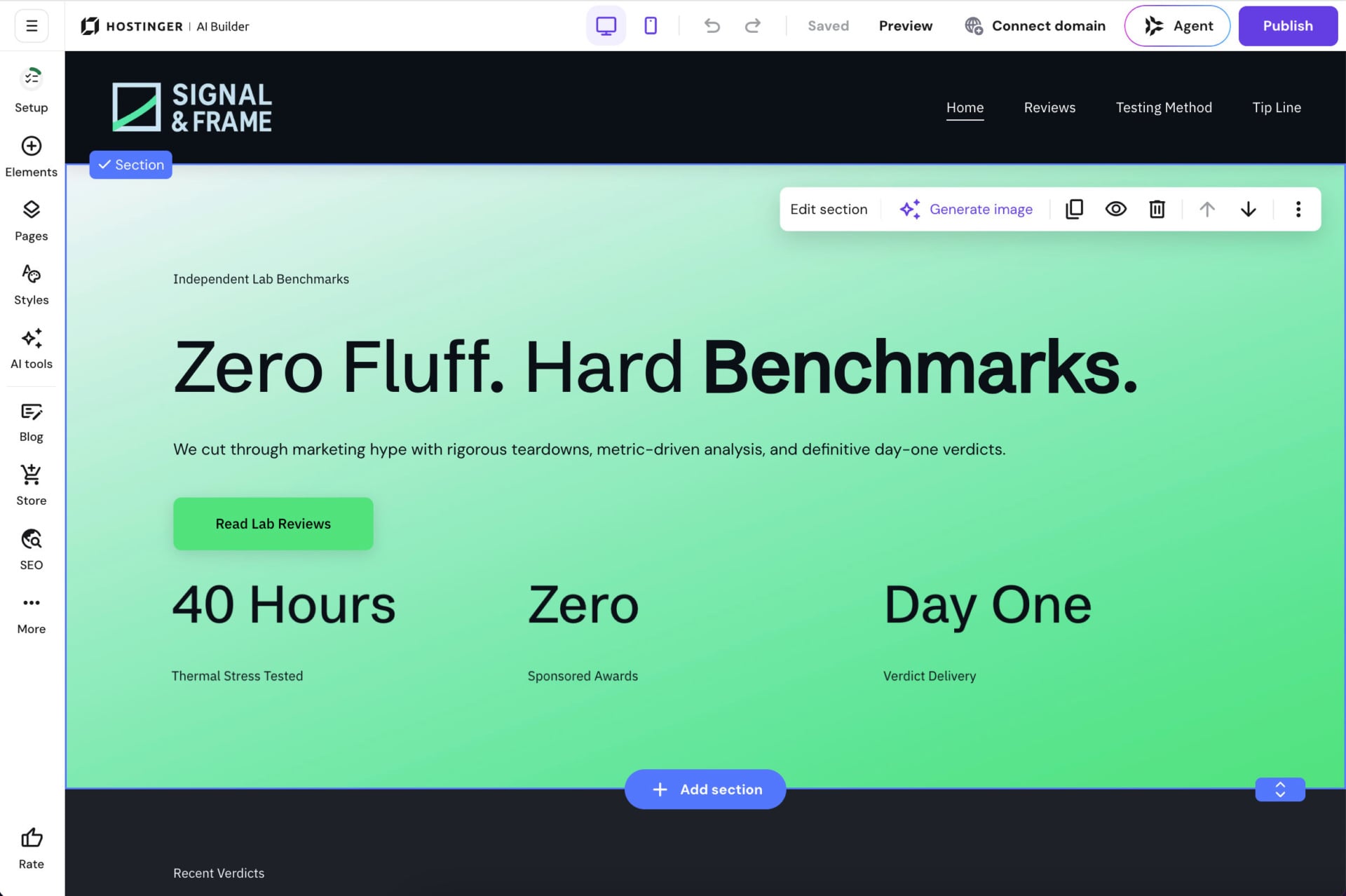This screenshot has width=1346, height=896.
Task: Click the Preview link
Action: (x=906, y=26)
